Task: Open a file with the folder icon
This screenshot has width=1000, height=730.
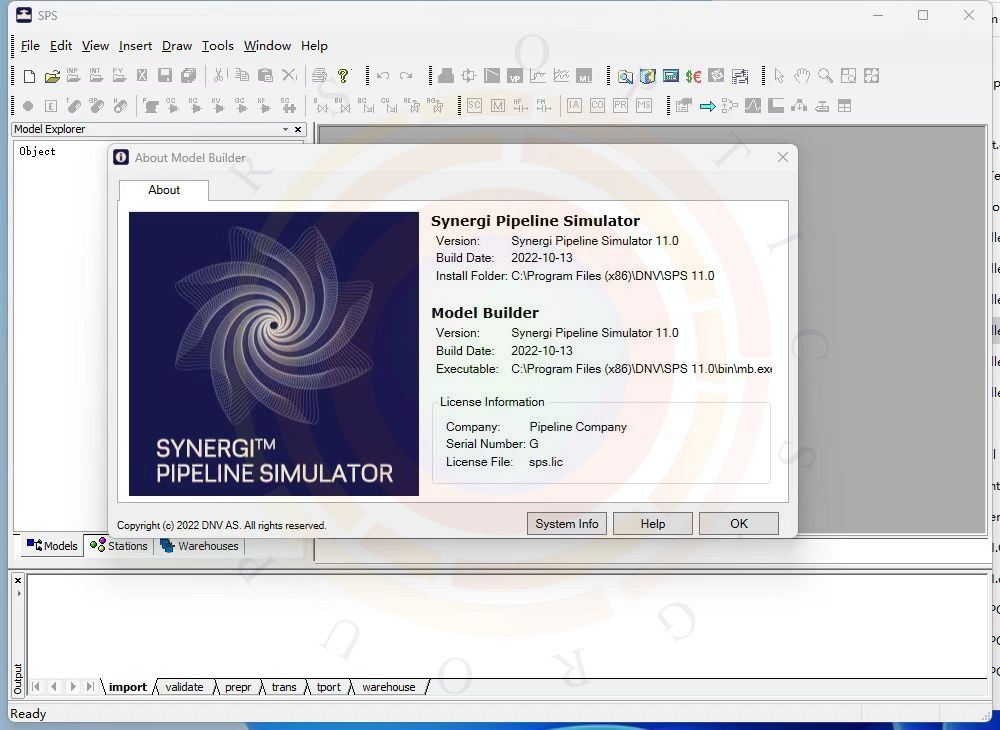Action: pyautogui.click(x=52, y=76)
